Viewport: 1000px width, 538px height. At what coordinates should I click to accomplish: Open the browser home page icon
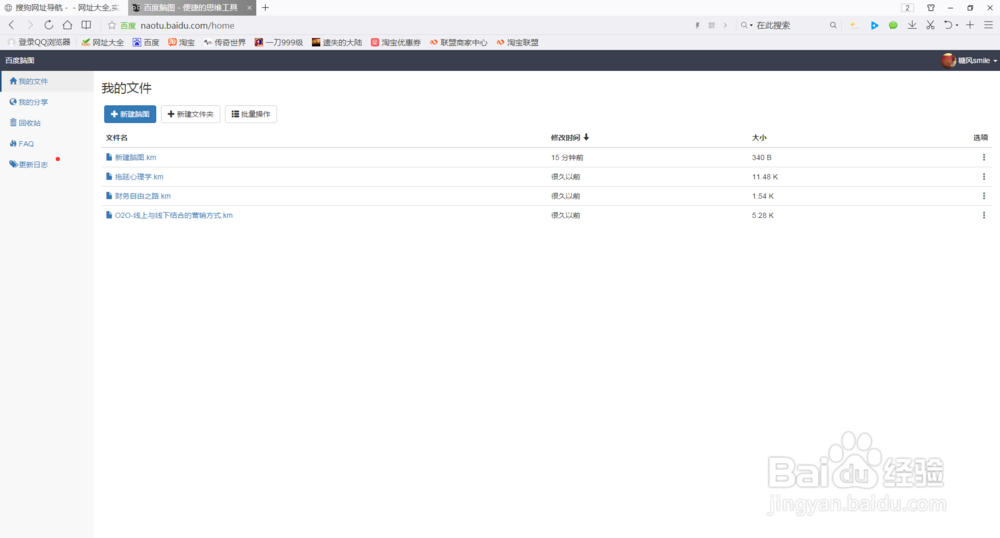(67, 25)
